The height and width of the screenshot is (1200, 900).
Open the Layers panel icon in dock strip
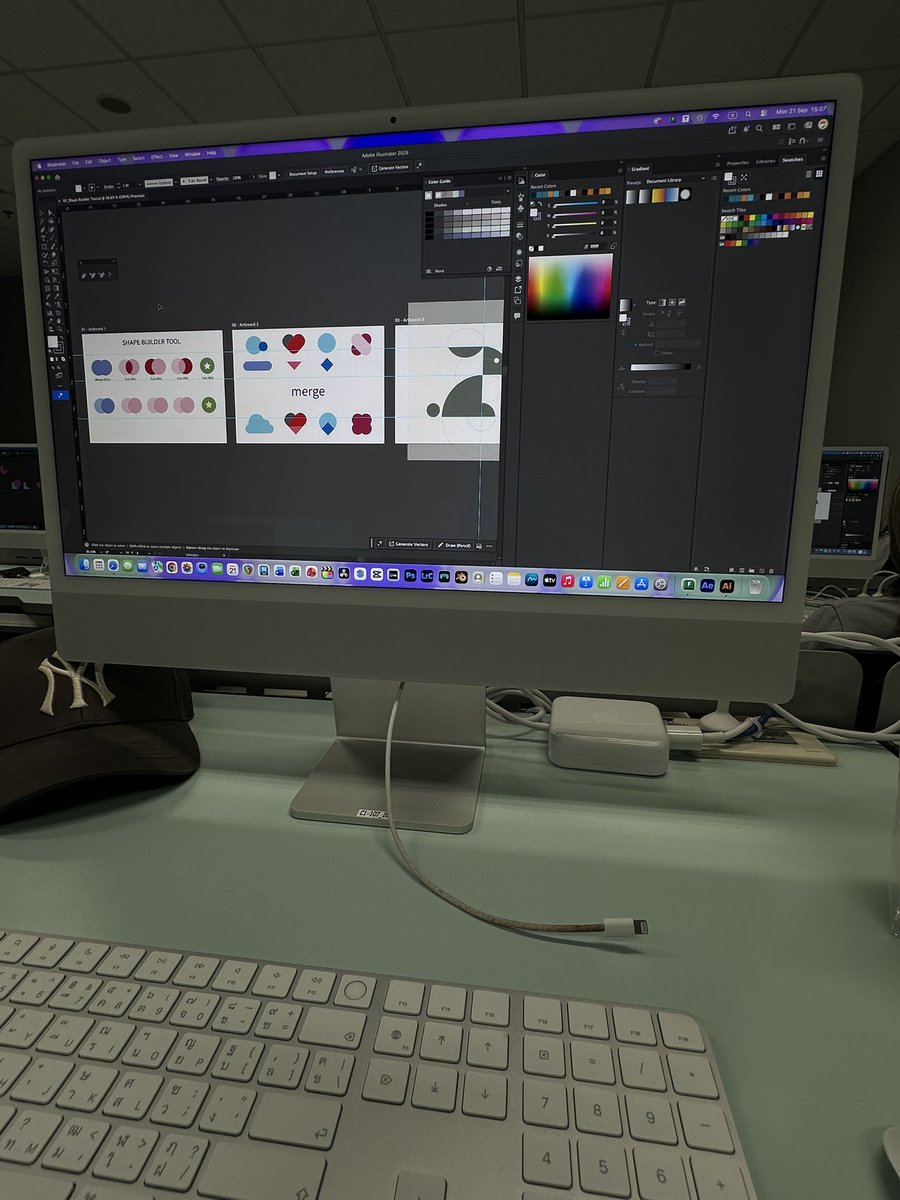pyautogui.click(x=518, y=279)
